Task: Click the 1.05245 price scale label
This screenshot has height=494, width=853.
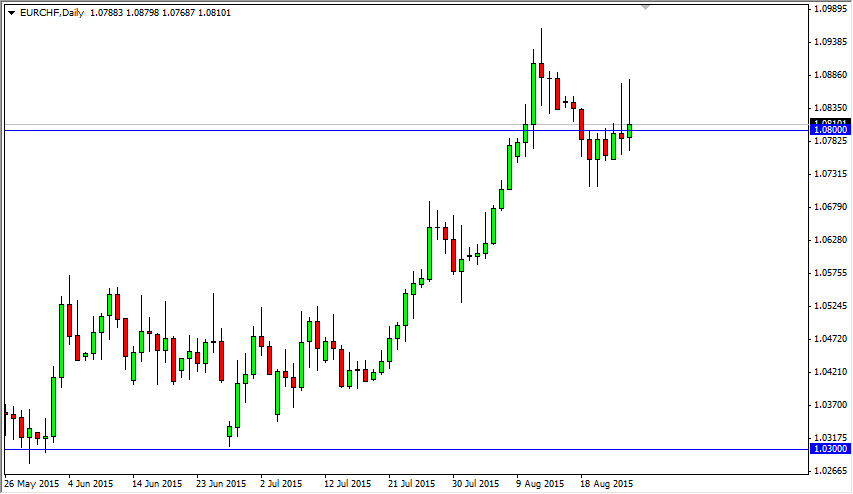Action: click(831, 306)
